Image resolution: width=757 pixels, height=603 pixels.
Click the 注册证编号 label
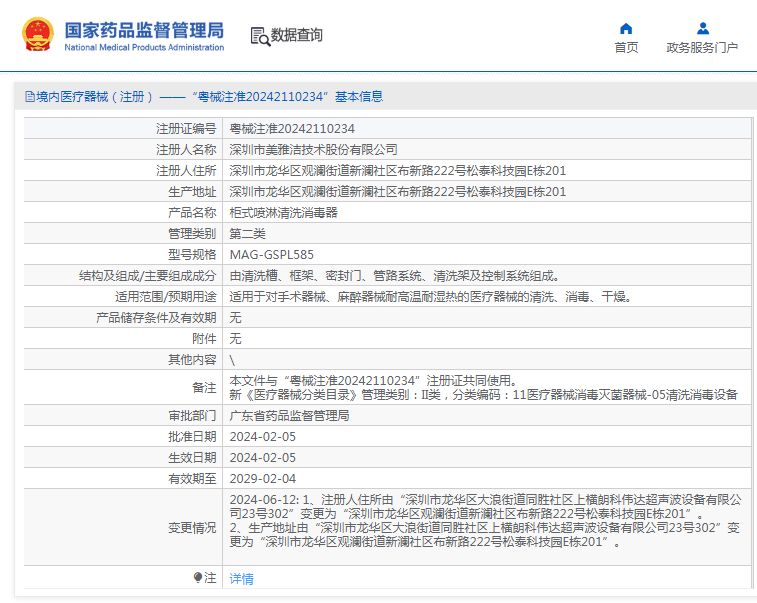click(186, 128)
